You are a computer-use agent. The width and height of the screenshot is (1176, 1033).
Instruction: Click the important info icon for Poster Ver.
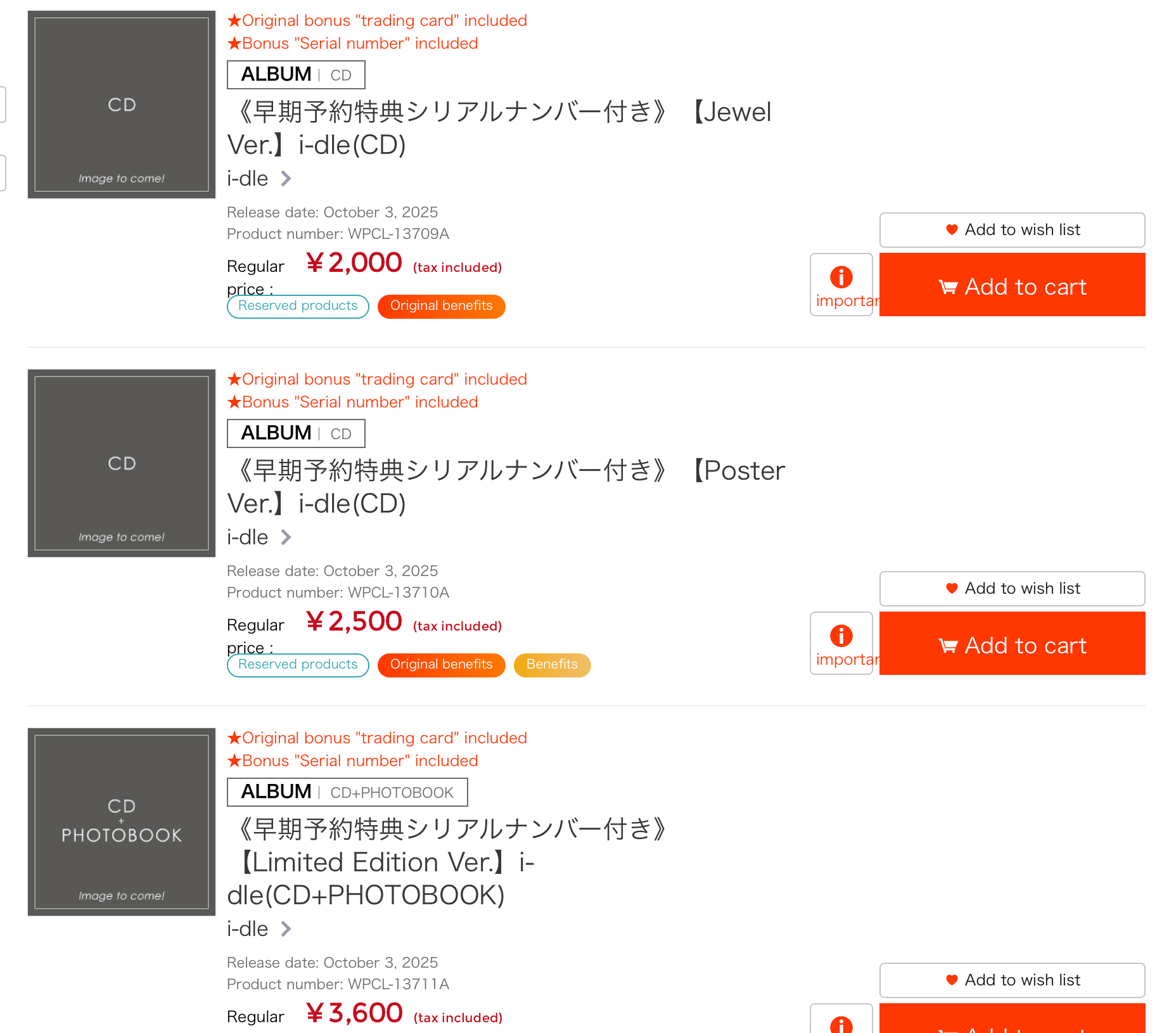[x=841, y=643]
